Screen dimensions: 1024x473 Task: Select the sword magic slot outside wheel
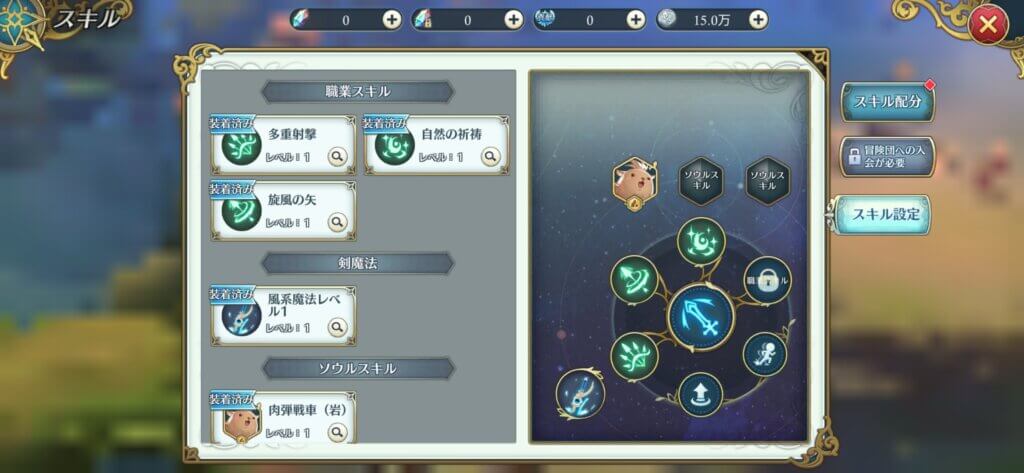pyautogui.click(x=581, y=394)
